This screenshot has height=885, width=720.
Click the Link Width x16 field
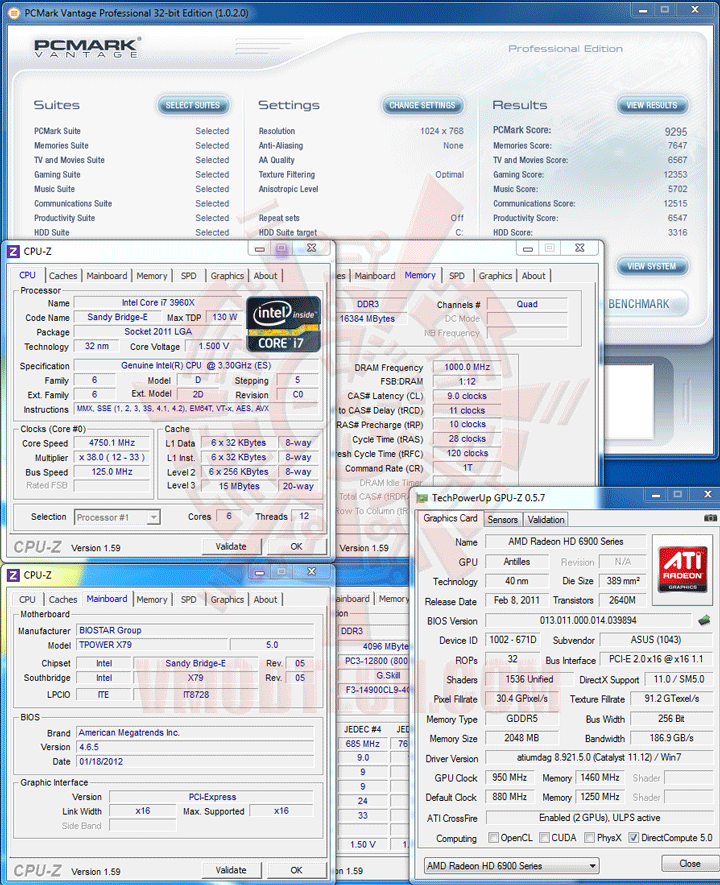(x=143, y=811)
